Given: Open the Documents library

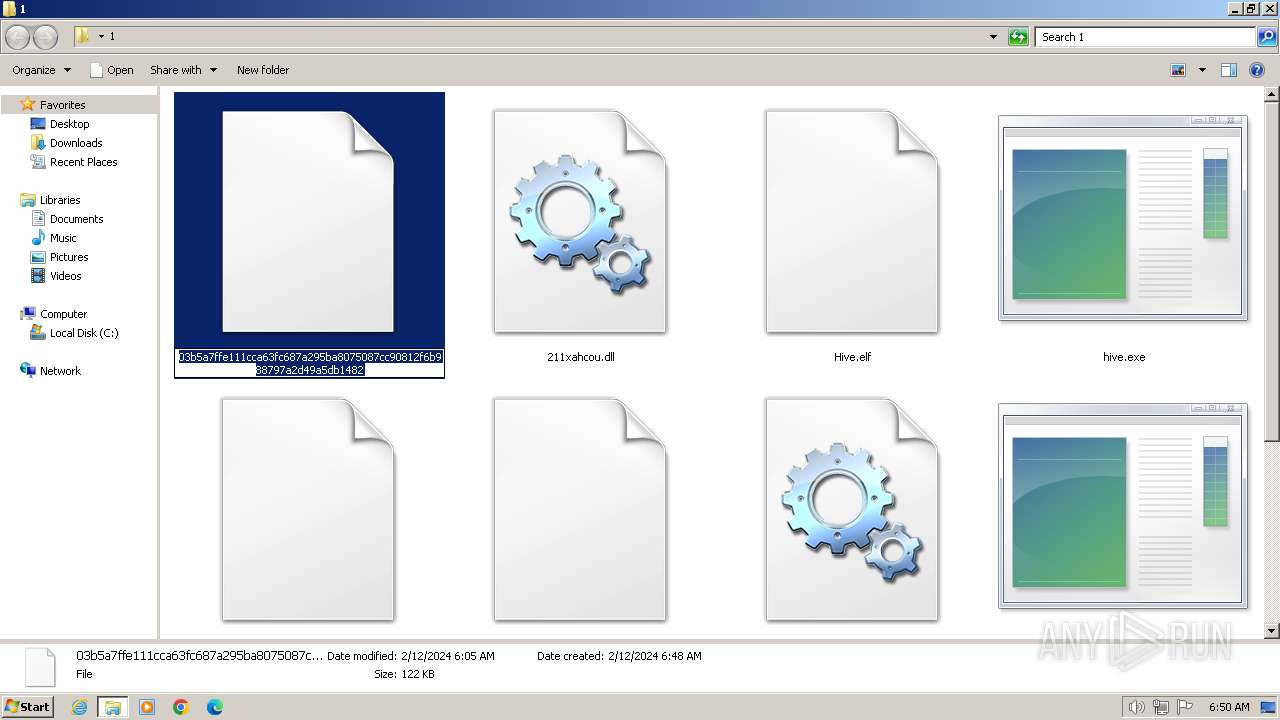Looking at the screenshot, I should tap(76, 219).
